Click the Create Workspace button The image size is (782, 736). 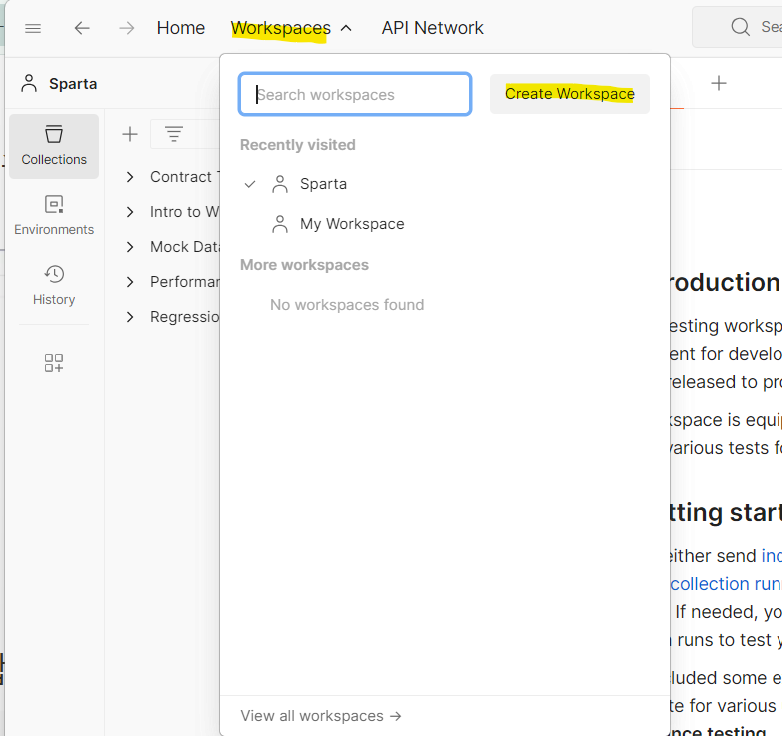(x=570, y=94)
